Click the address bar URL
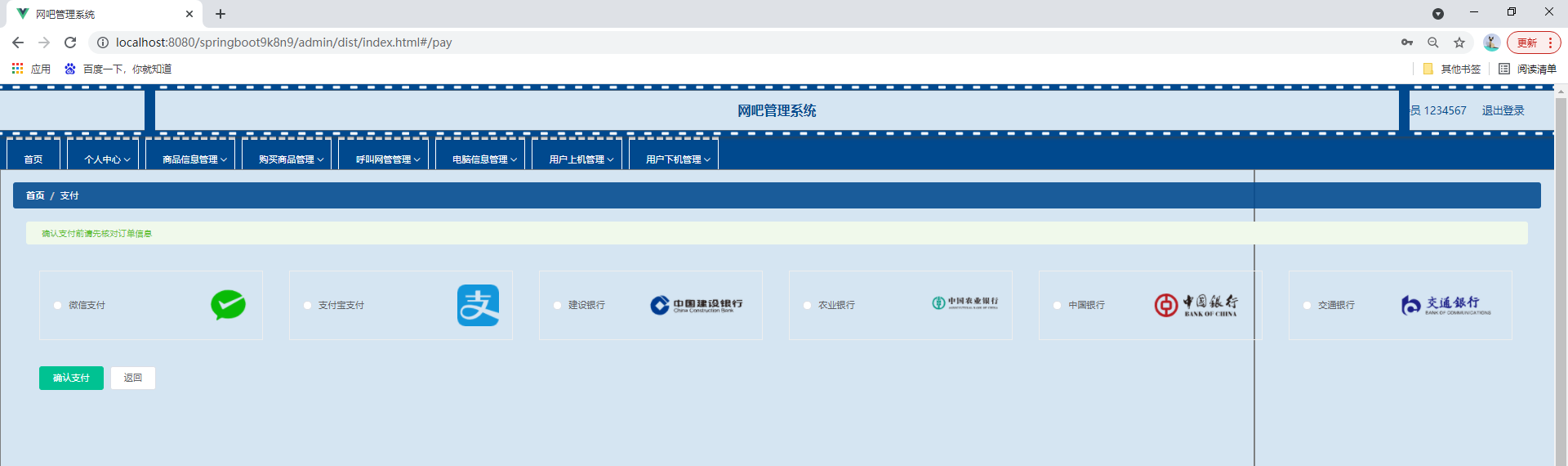Image resolution: width=1568 pixels, height=466 pixels. tap(283, 43)
